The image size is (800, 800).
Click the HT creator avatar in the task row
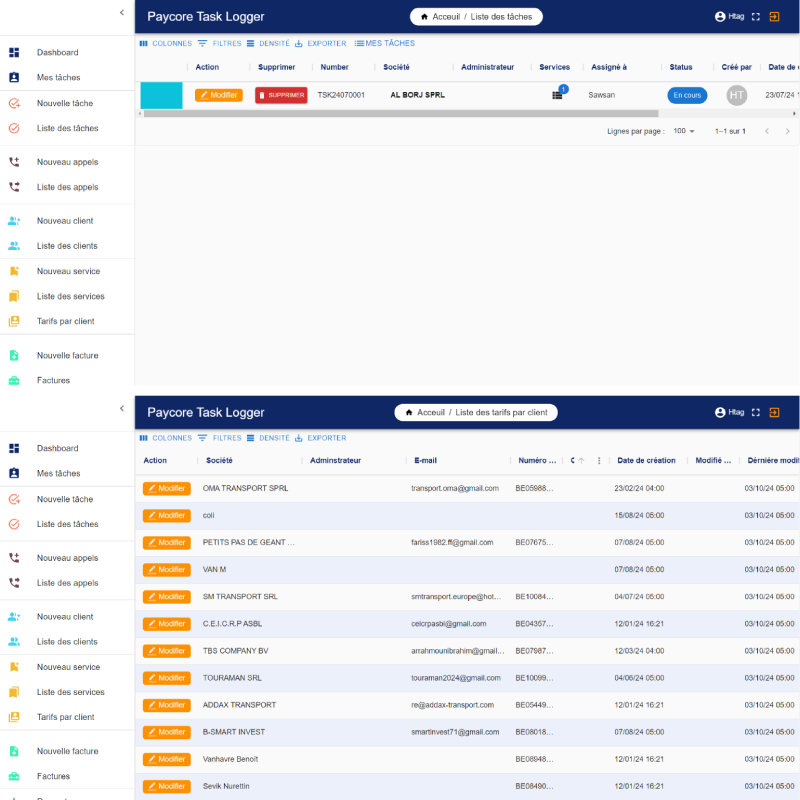[737, 96]
